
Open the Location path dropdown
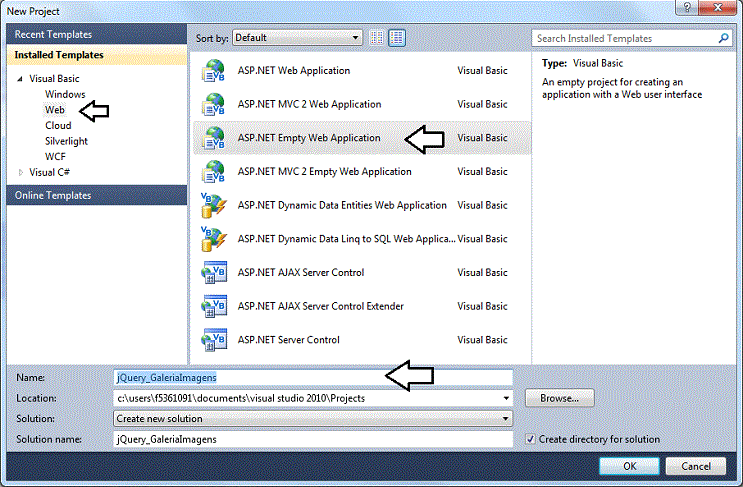coord(506,398)
